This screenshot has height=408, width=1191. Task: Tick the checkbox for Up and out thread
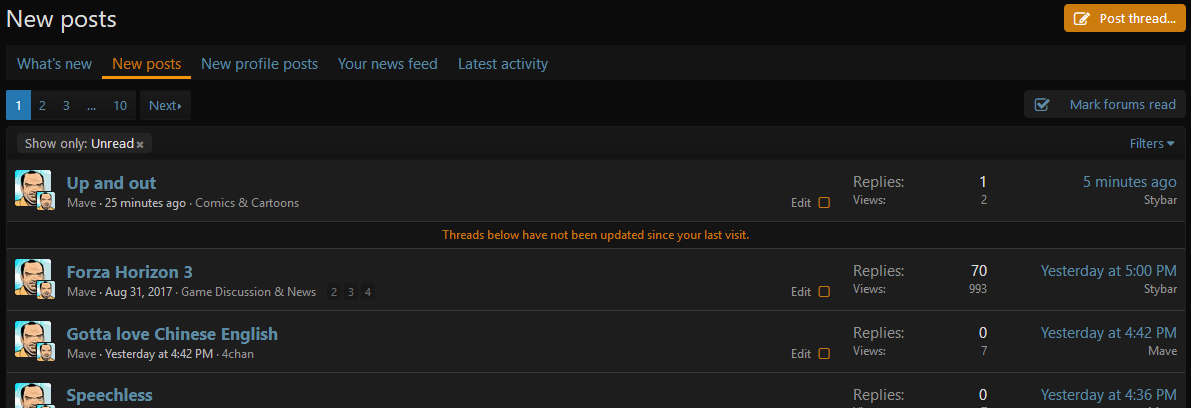(x=824, y=203)
